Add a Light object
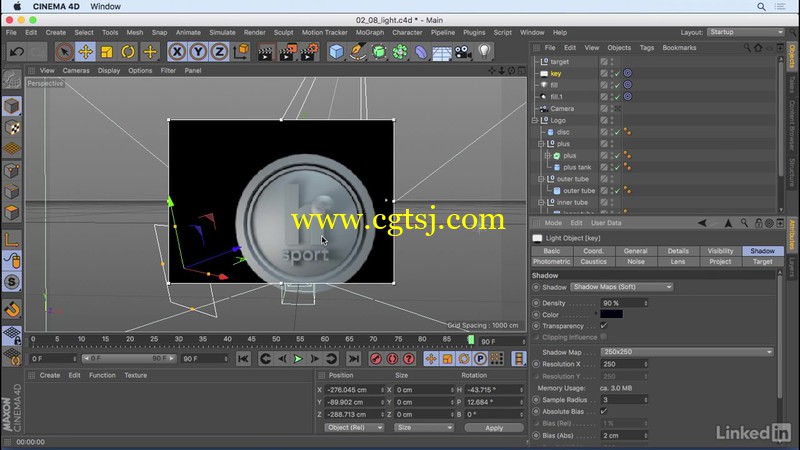 pyautogui.click(x=484, y=52)
